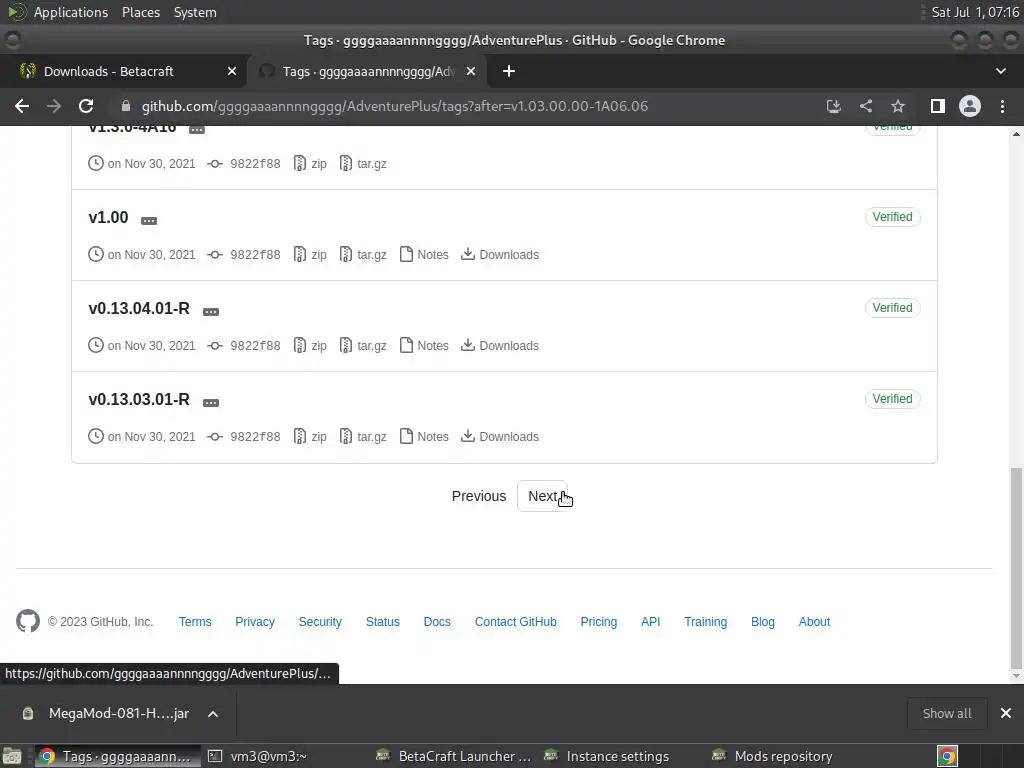The height and width of the screenshot is (768, 1024).
Task: Open the System menu
Action: [195, 12]
